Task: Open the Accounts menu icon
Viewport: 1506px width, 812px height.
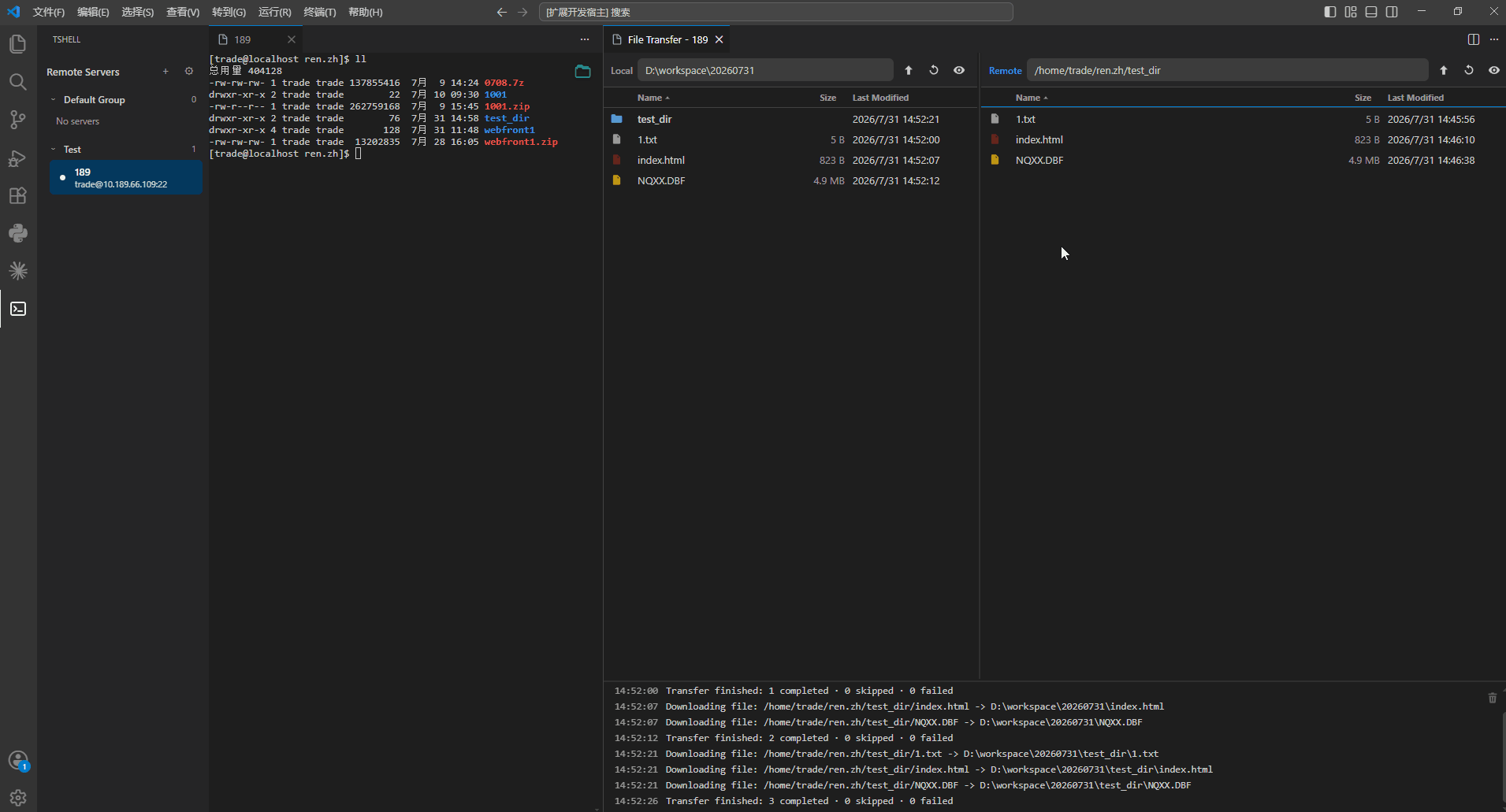Action: click(x=18, y=760)
